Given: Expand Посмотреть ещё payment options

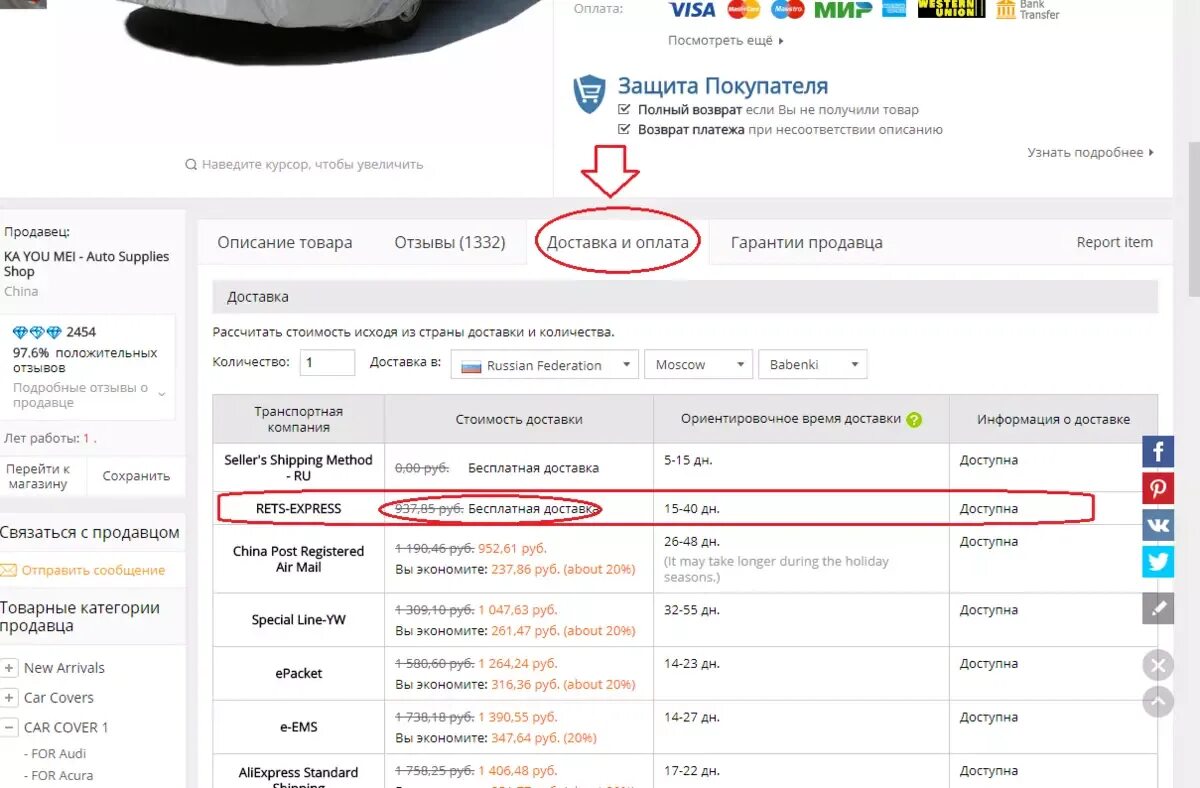Looking at the screenshot, I should pyautogui.click(x=726, y=41).
